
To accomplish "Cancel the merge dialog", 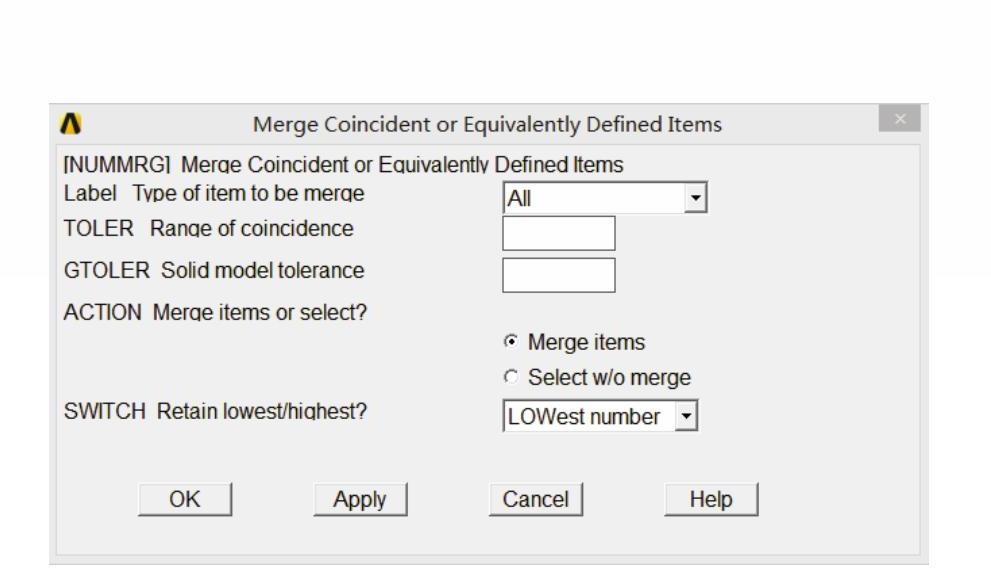I will click(535, 499).
